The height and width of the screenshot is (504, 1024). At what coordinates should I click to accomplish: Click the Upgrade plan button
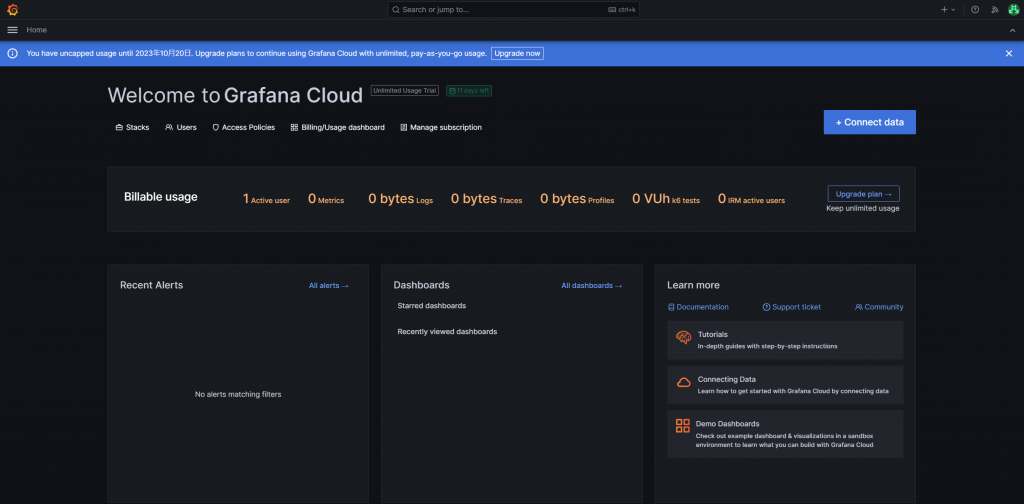[x=863, y=194]
